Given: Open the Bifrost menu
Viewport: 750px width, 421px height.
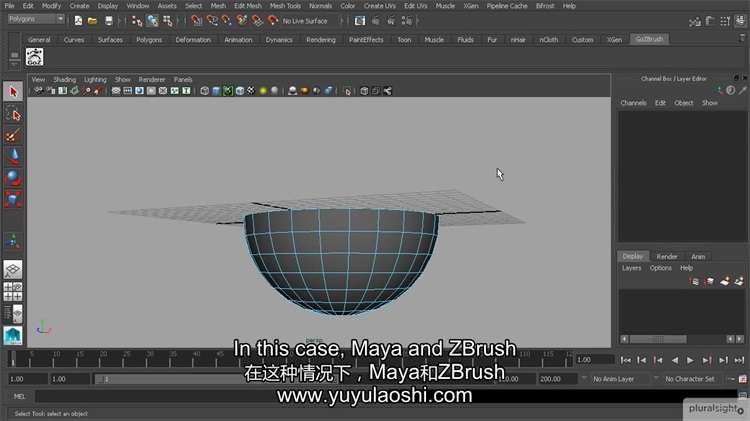Looking at the screenshot, I should pyautogui.click(x=545, y=6).
